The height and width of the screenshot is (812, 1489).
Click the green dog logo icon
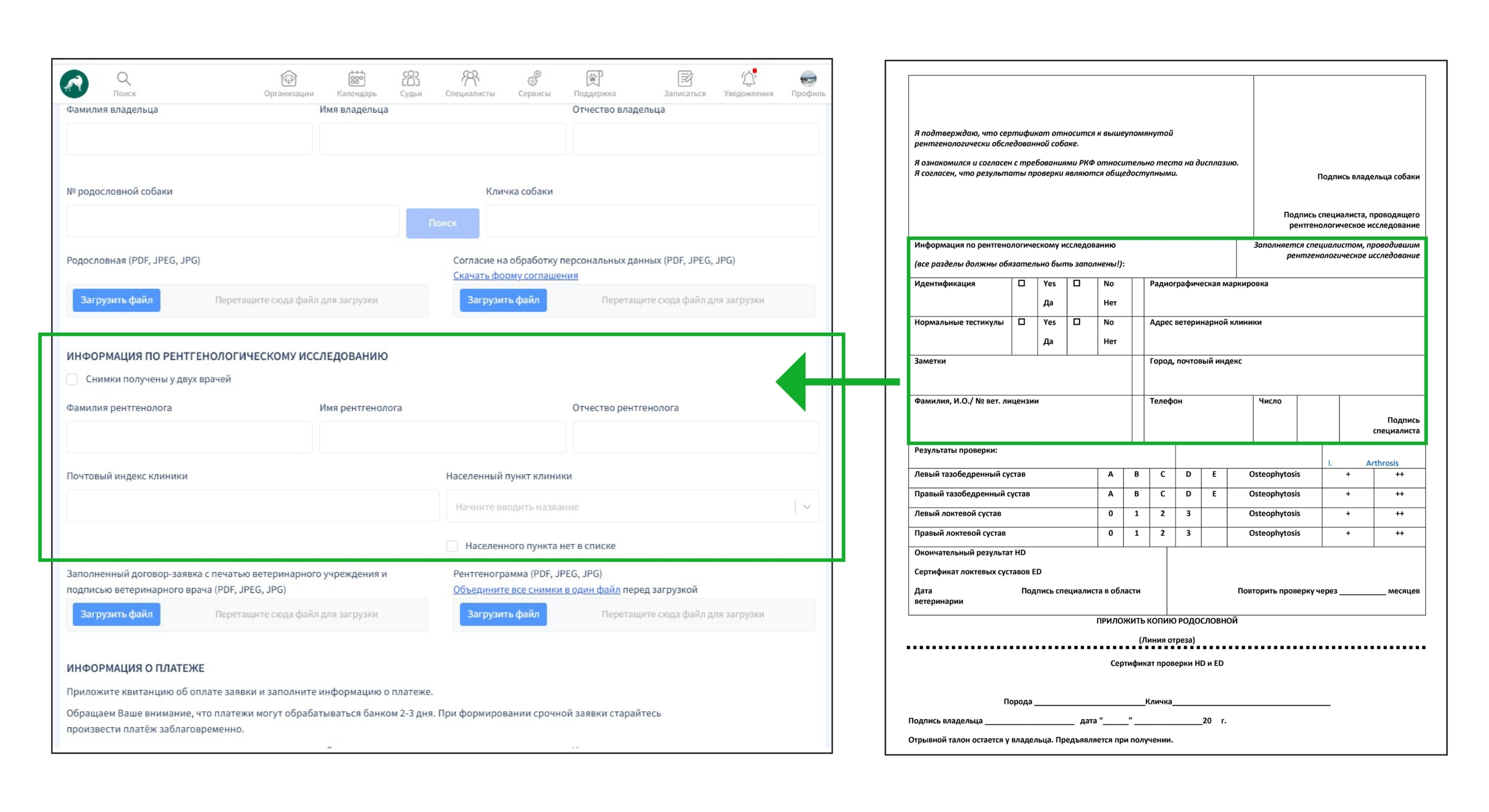74,84
